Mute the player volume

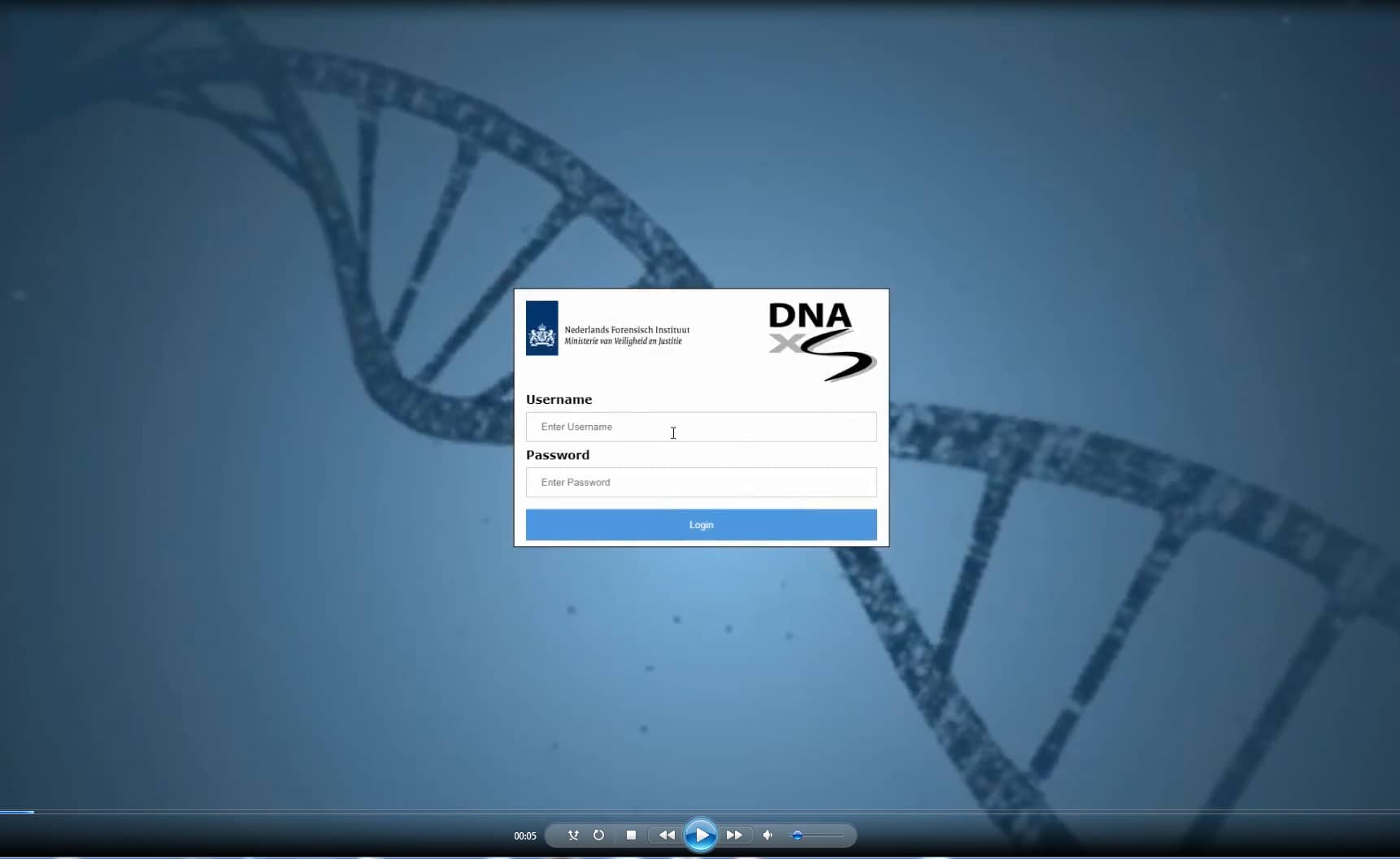pyautogui.click(x=767, y=835)
